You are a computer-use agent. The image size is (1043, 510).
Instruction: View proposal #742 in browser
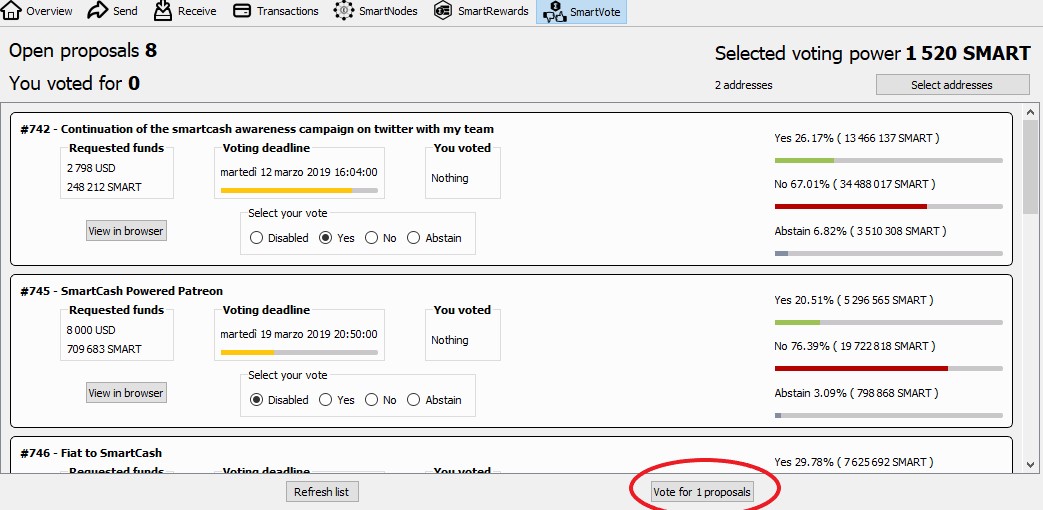tap(126, 231)
